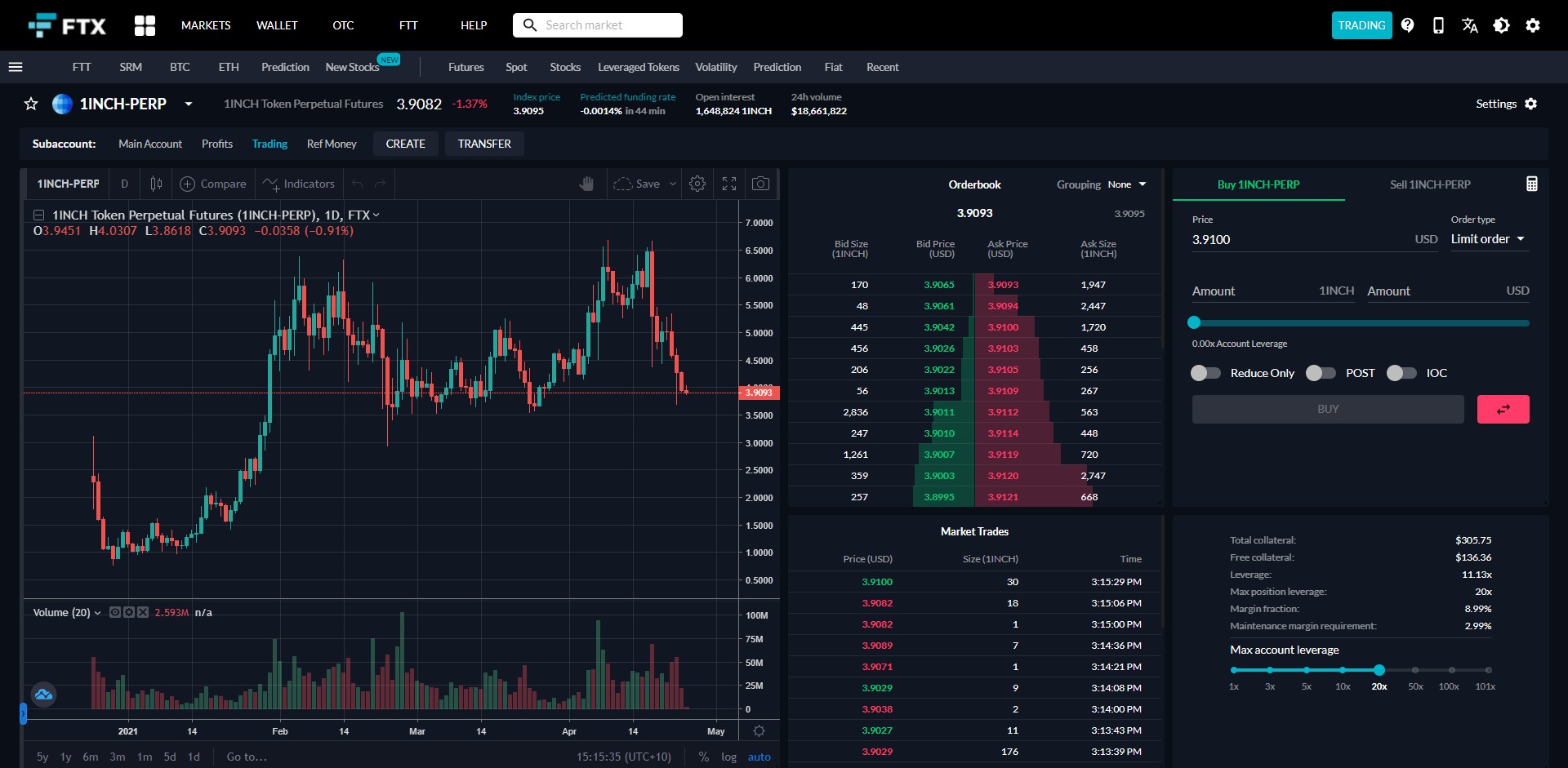Open the orderbook Grouping dropdown

[1127, 184]
